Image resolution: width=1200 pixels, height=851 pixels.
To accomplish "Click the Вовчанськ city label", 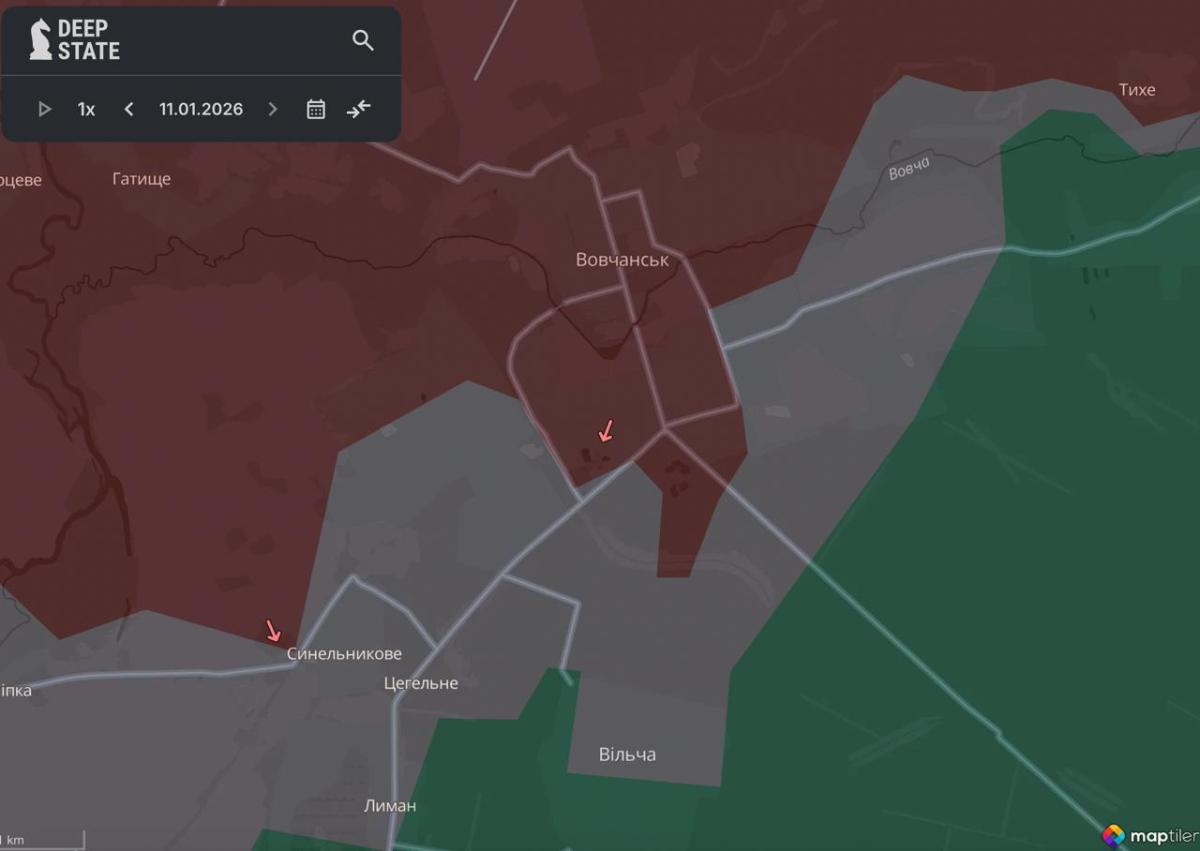I will click(622, 260).
